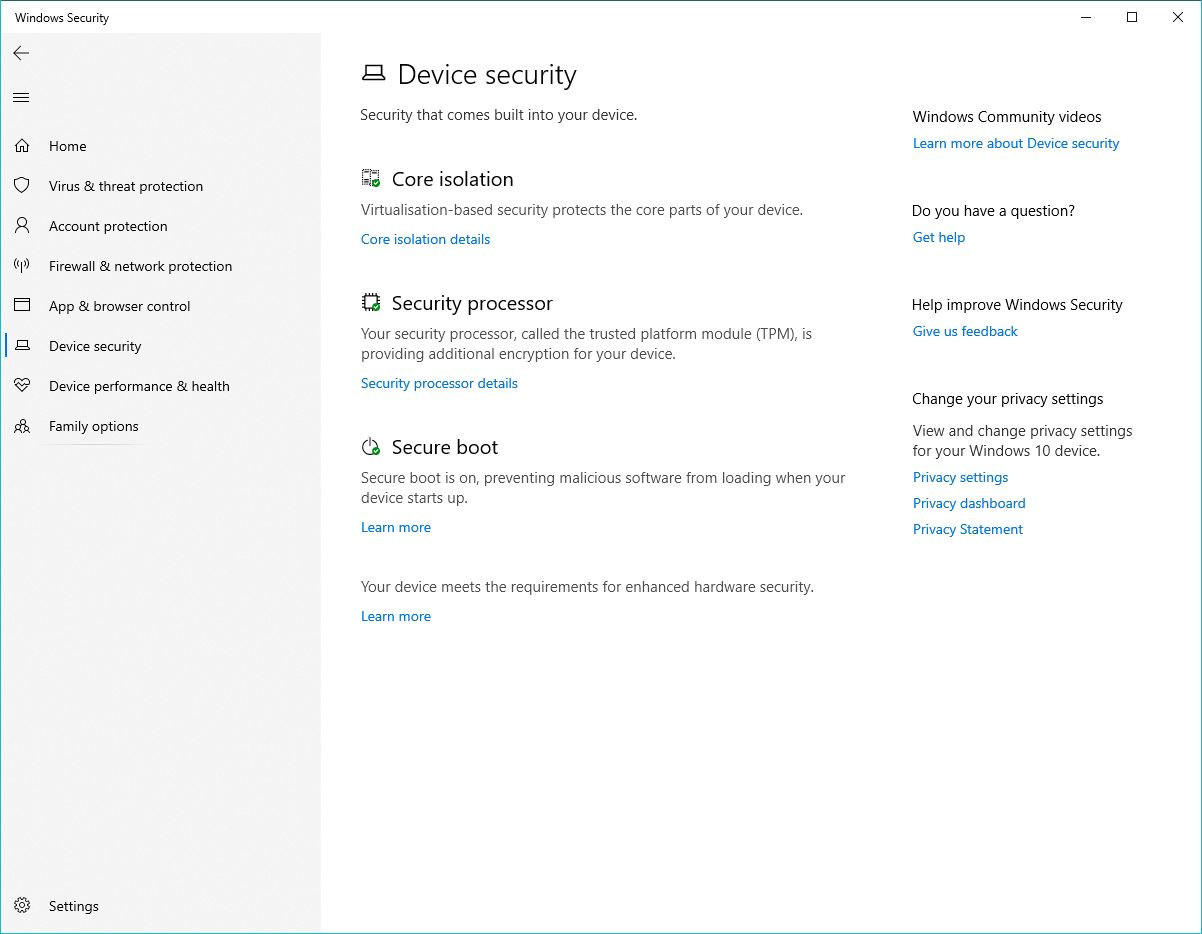Open Virus & threat protection page
This screenshot has width=1202, height=934.
click(160, 186)
